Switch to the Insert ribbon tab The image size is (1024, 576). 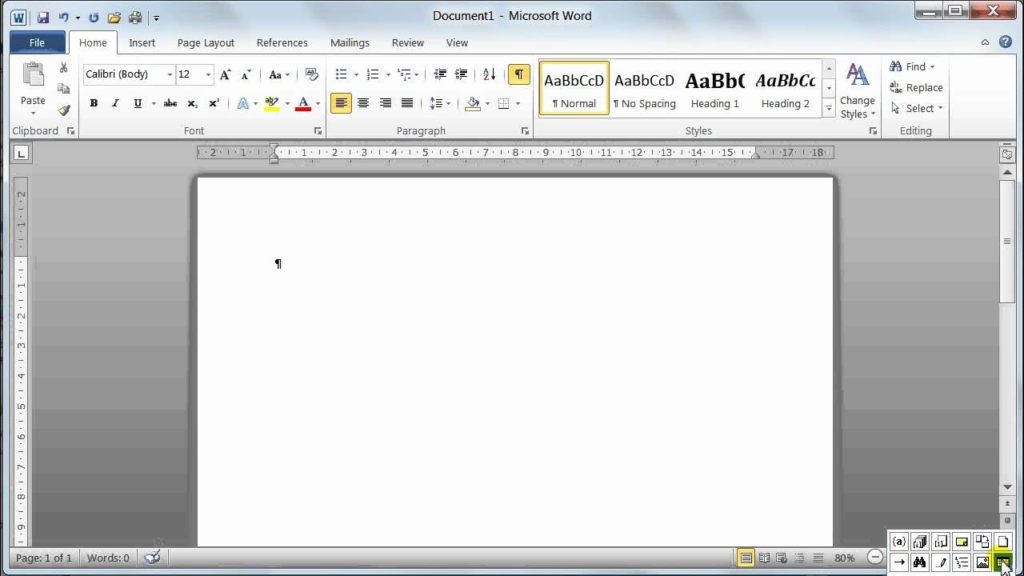pyautogui.click(x=141, y=42)
